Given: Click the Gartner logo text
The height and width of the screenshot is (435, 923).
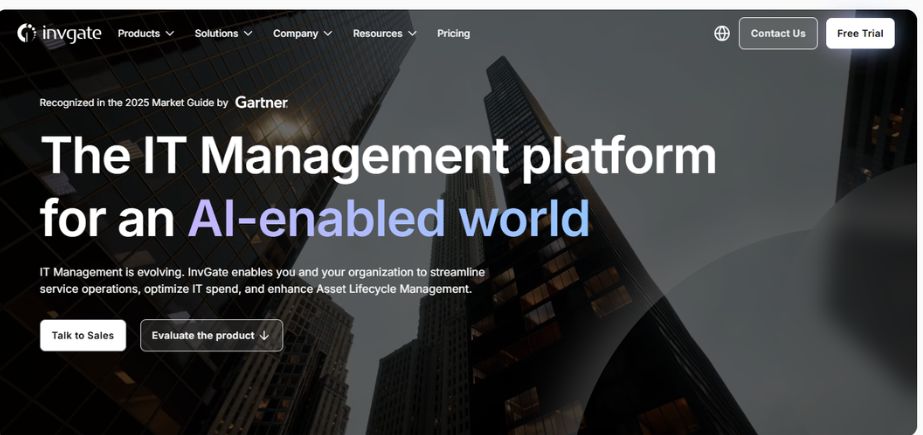Looking at the screenshot, I should [261, 102].
